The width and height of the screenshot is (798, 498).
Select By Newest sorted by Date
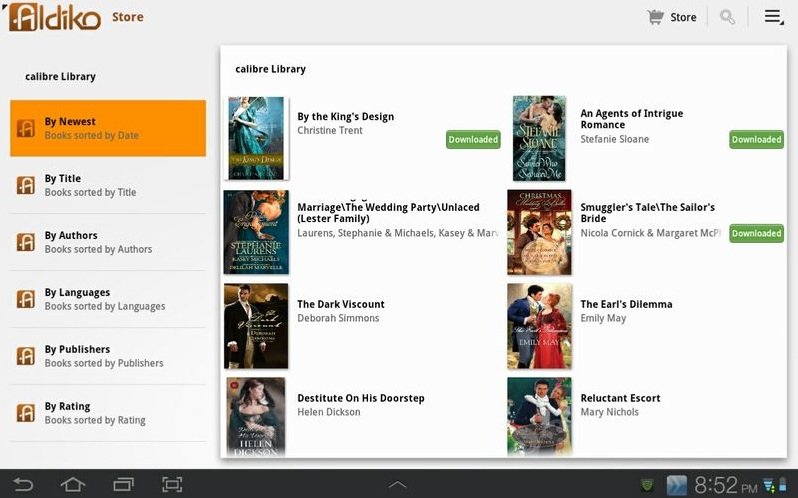[108, 128]
